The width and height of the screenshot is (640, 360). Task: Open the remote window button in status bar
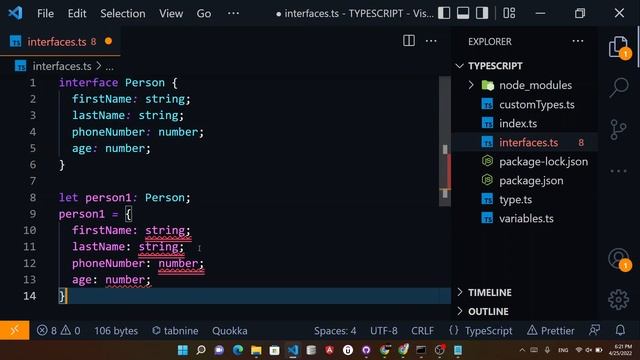click(x=14, y=330)
